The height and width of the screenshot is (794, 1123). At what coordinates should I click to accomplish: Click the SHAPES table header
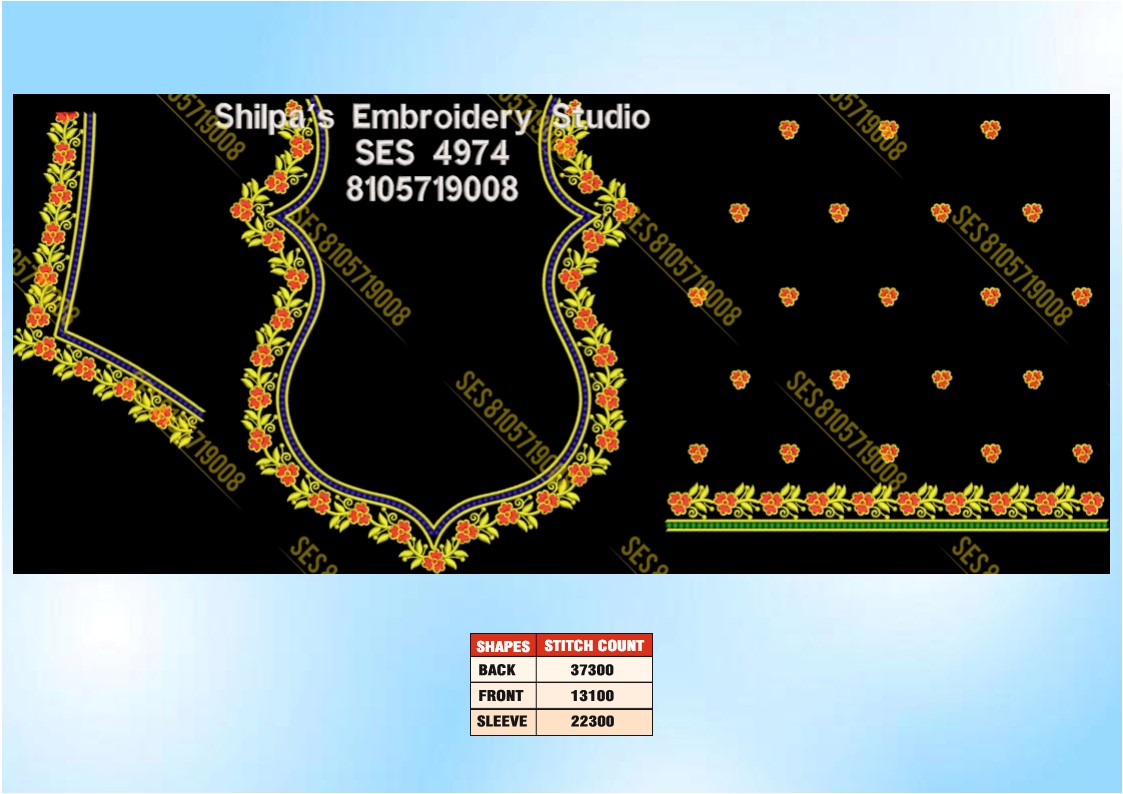(x=503, y=646)
